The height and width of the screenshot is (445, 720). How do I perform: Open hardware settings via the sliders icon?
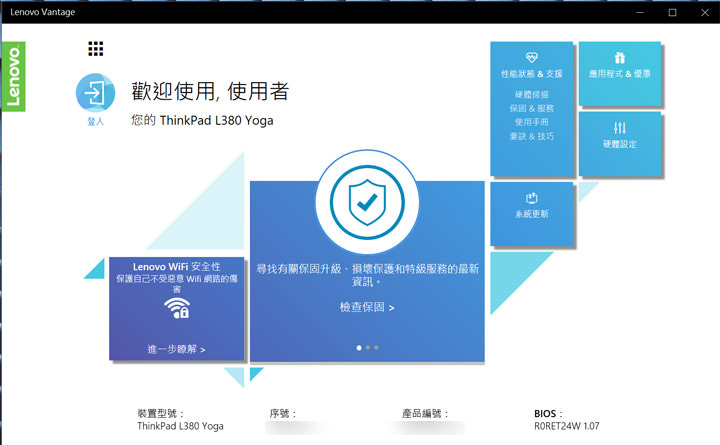[620, 128]
